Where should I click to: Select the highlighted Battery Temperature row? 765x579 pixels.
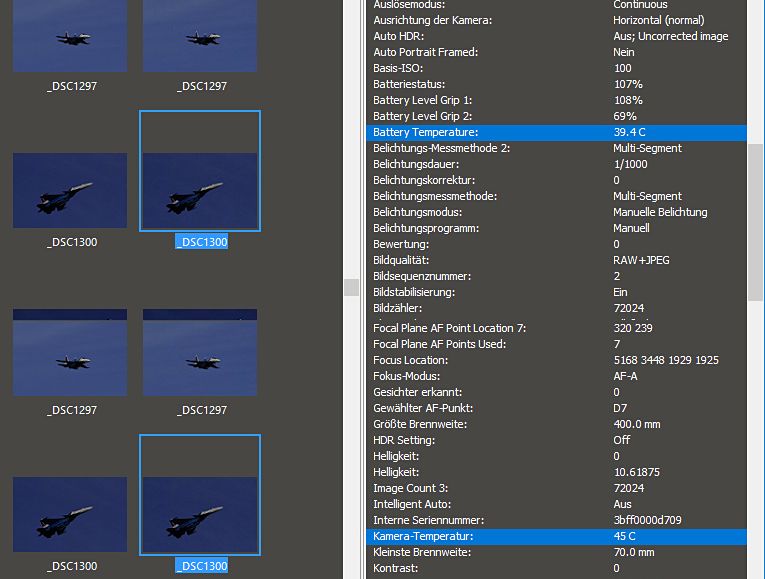[x=556, y=132]
